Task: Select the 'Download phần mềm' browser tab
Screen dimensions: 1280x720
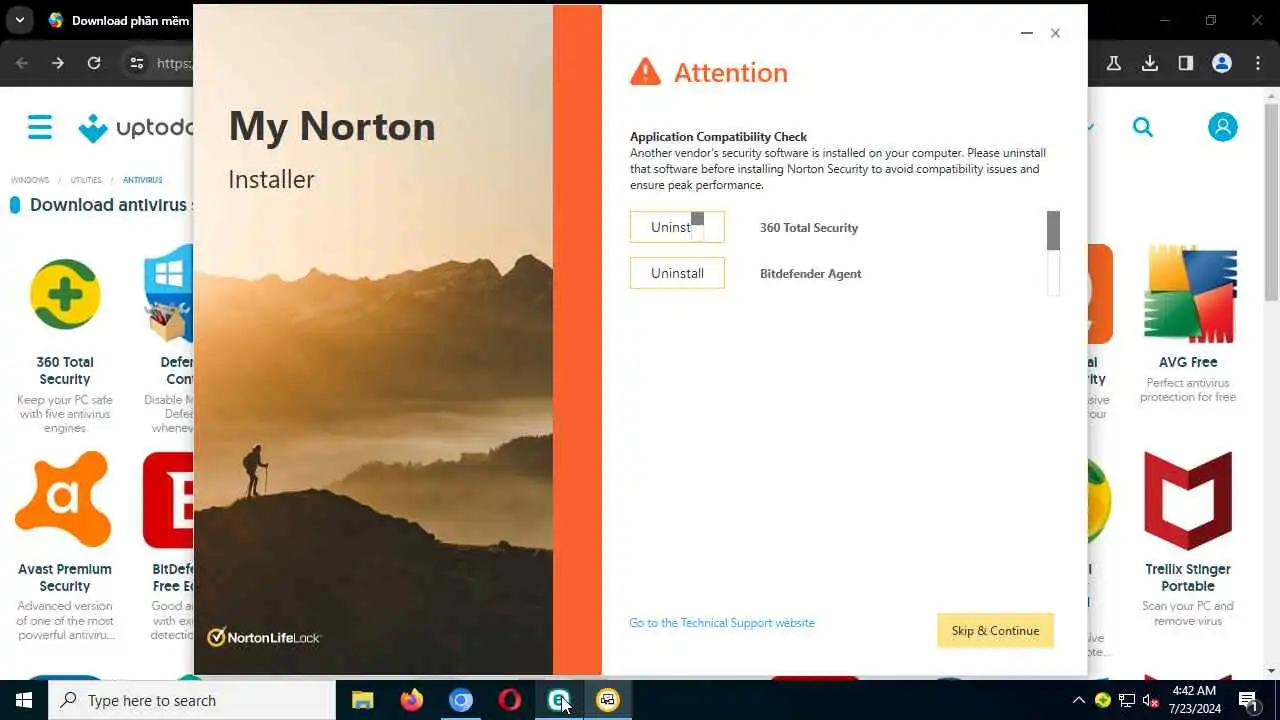Action: coord(118,20)
